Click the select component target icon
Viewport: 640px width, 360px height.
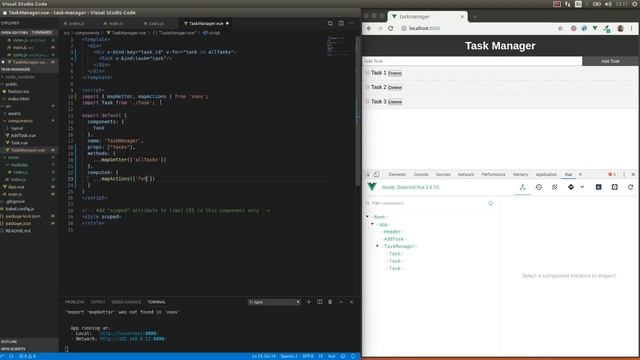pyautogui.click(x=491, y=203)
